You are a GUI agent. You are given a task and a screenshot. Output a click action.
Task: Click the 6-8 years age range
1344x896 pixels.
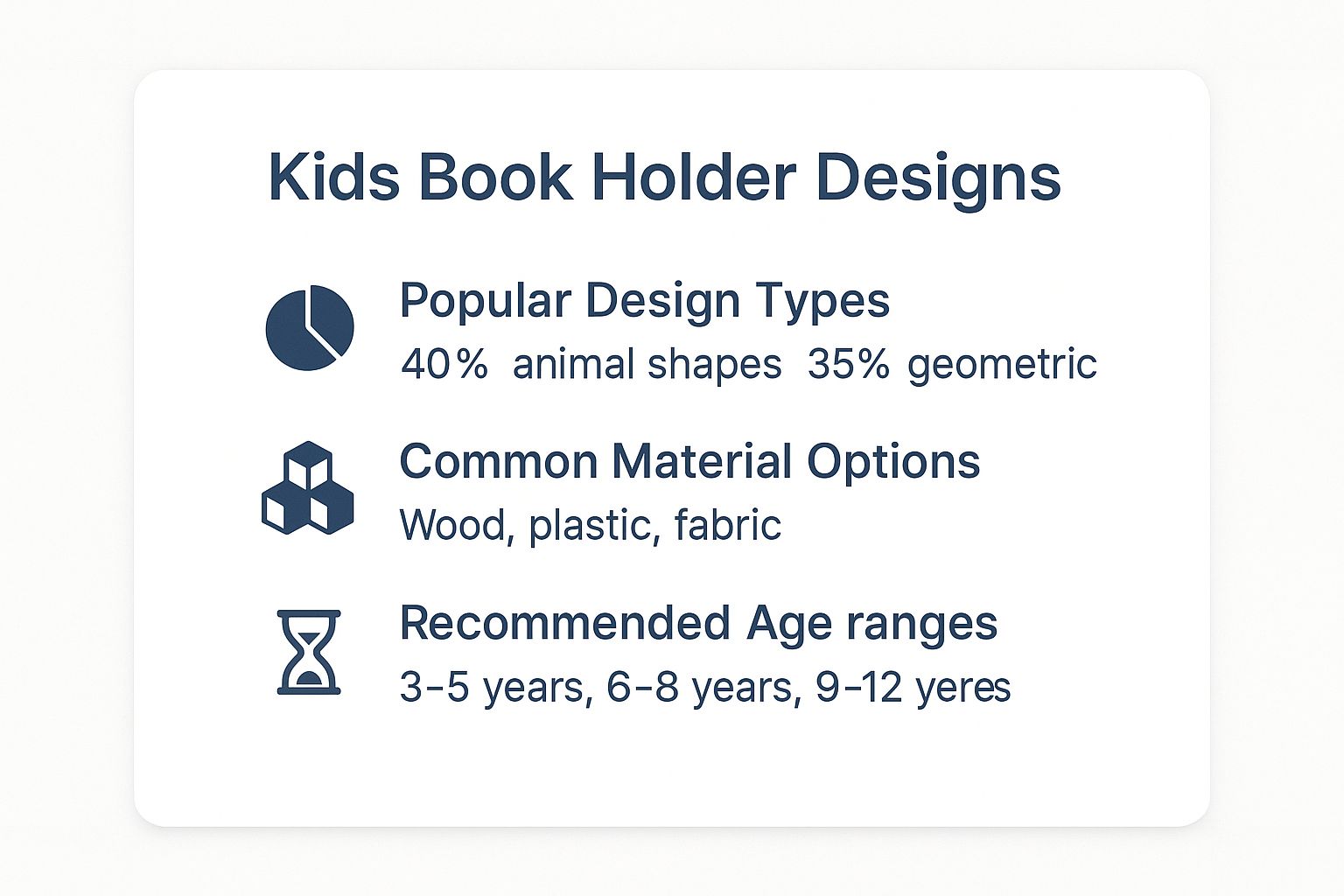[701, 688]
